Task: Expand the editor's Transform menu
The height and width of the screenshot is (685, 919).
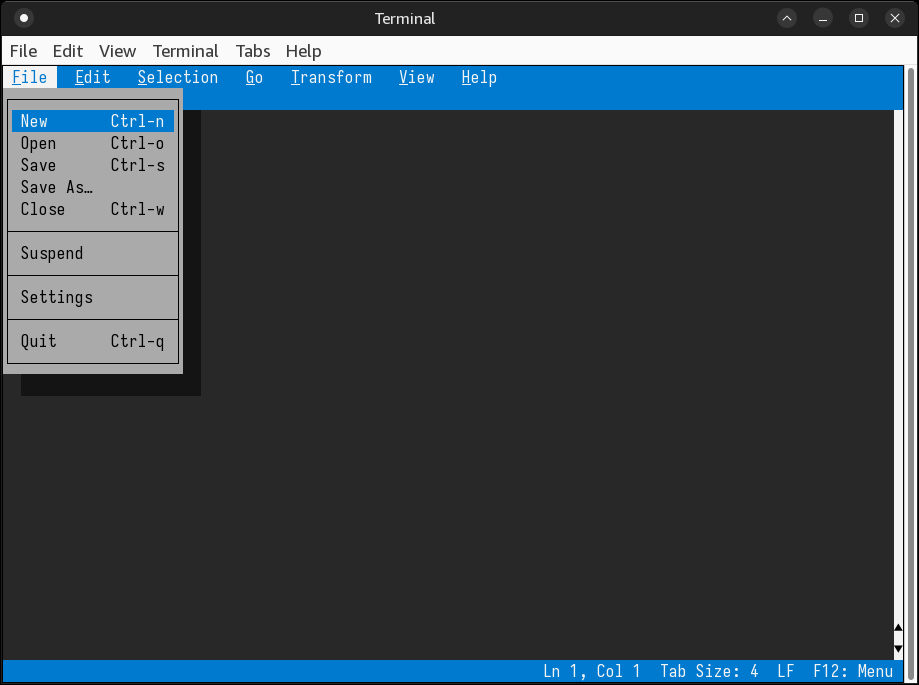Action: 331,77
